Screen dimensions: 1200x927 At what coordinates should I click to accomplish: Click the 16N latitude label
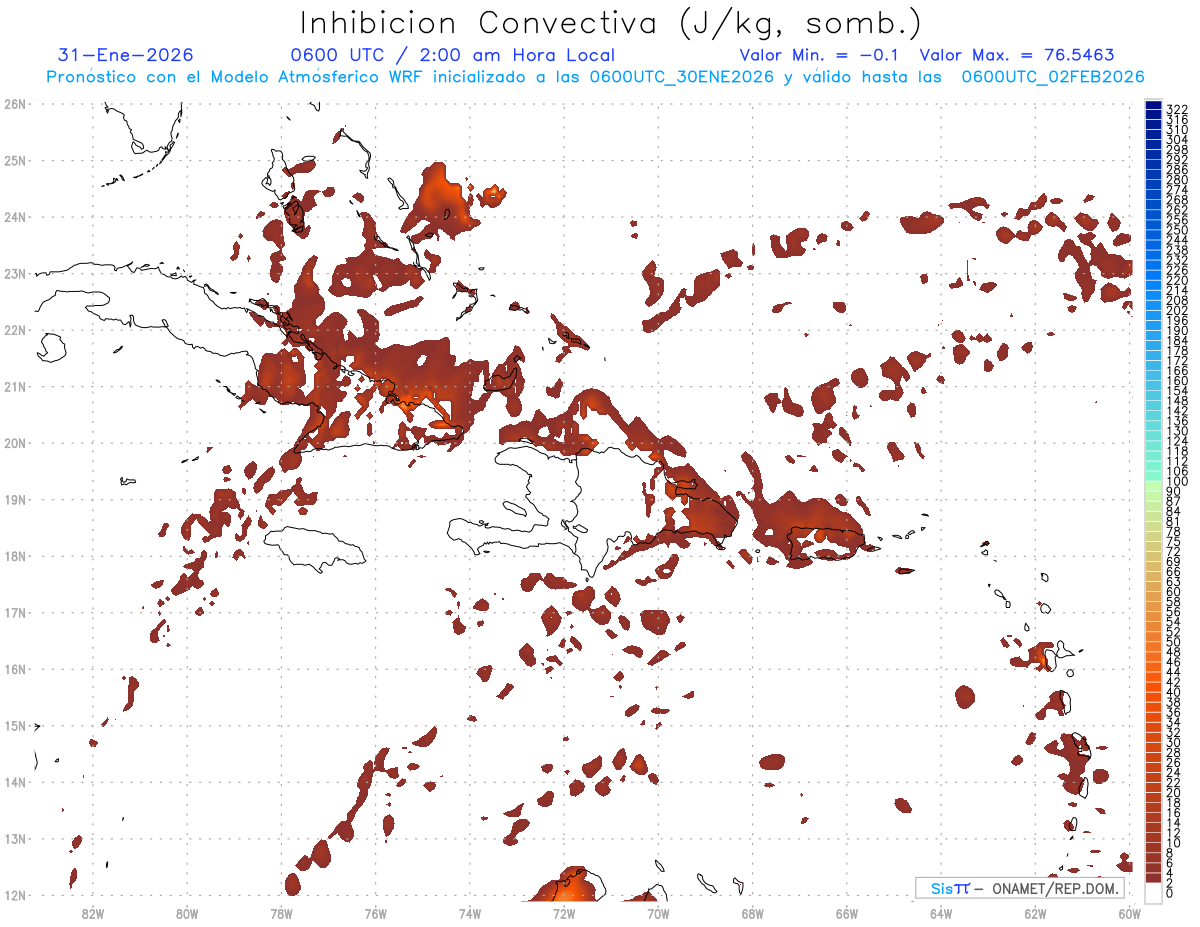14,669
